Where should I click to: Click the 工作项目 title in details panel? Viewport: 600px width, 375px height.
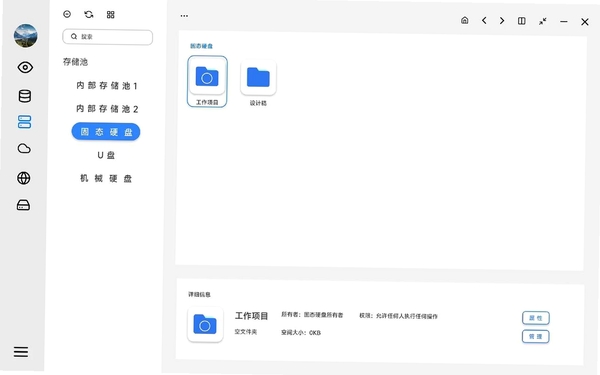pyautogui.click(x=251, y=316)
